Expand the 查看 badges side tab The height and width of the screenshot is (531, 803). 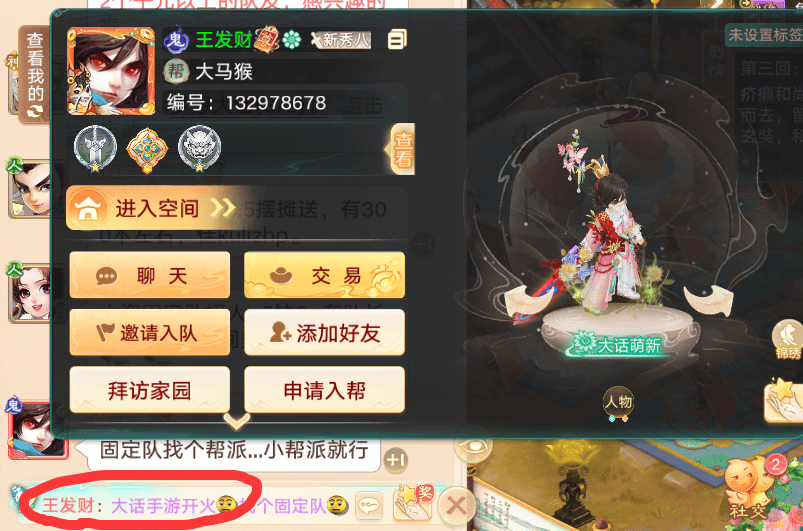[x=401, y=149]
